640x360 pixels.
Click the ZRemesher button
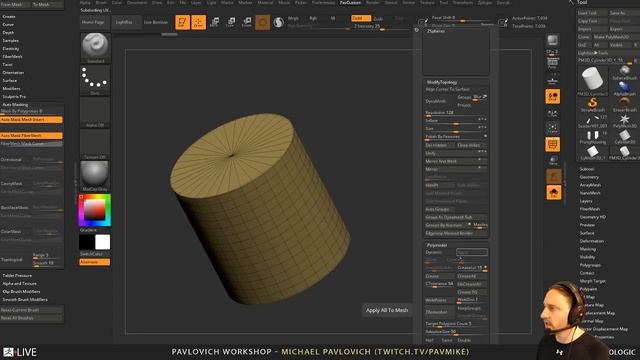click(439, 312)
